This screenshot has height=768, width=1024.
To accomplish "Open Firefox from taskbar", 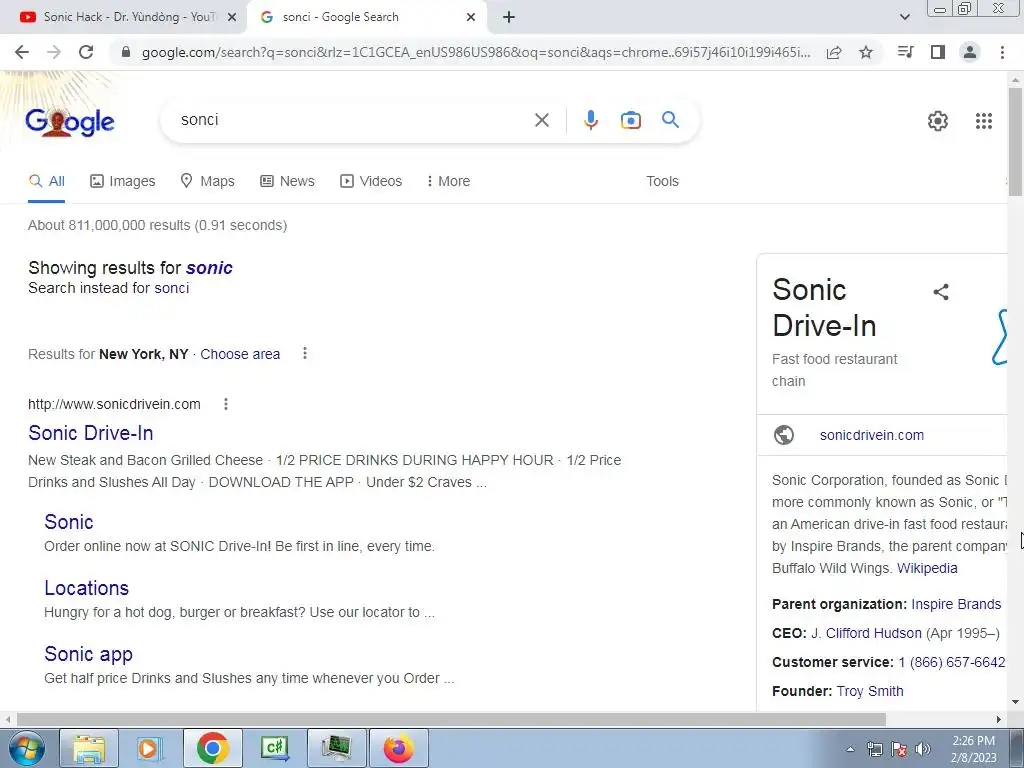I will point(399,748).
